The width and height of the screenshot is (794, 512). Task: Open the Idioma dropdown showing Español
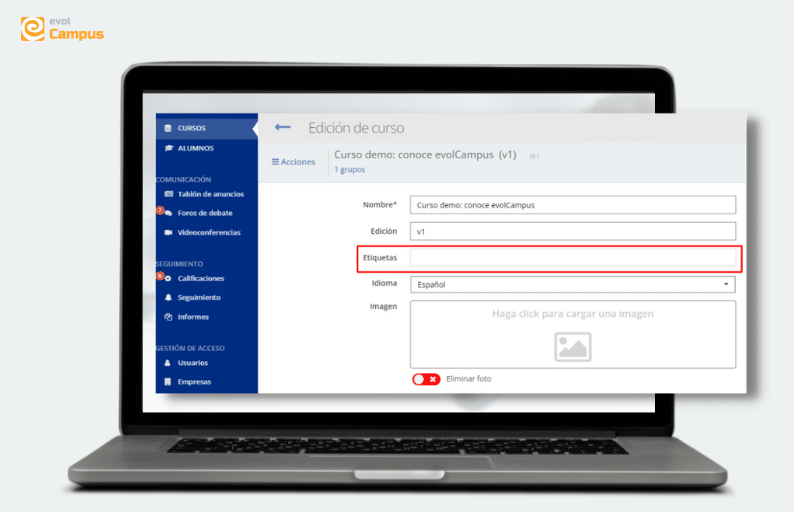point(573,284)
